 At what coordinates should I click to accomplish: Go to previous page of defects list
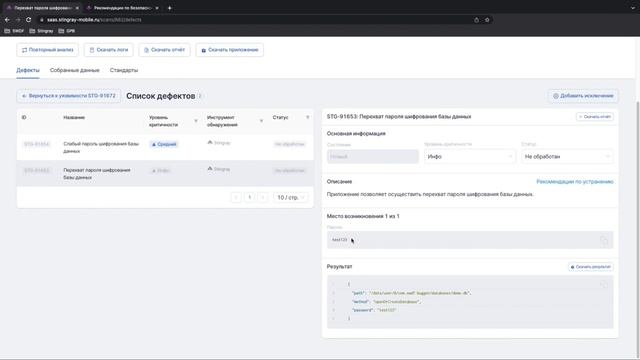coord(236,198)
